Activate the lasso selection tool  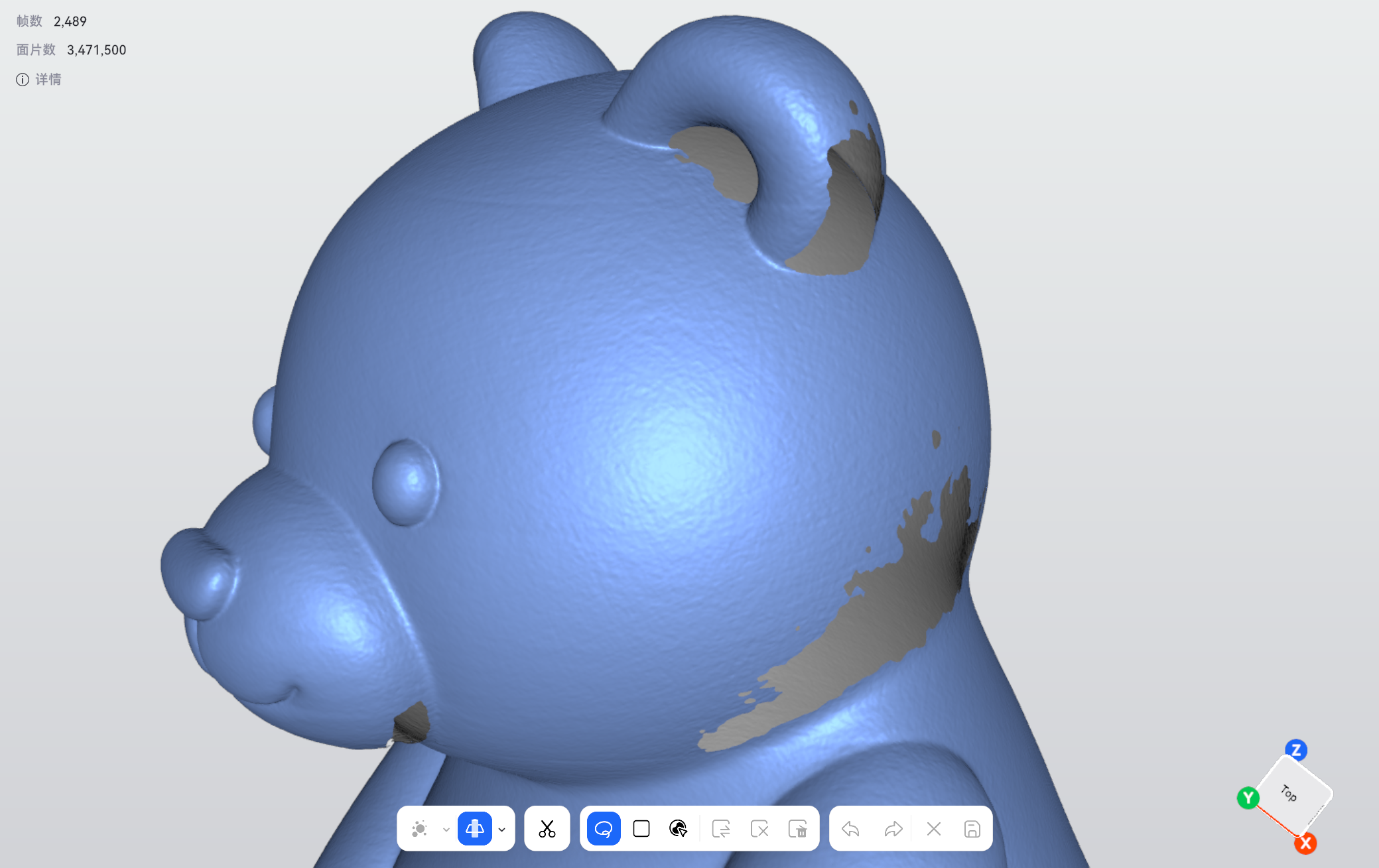[x=604, y=829]
